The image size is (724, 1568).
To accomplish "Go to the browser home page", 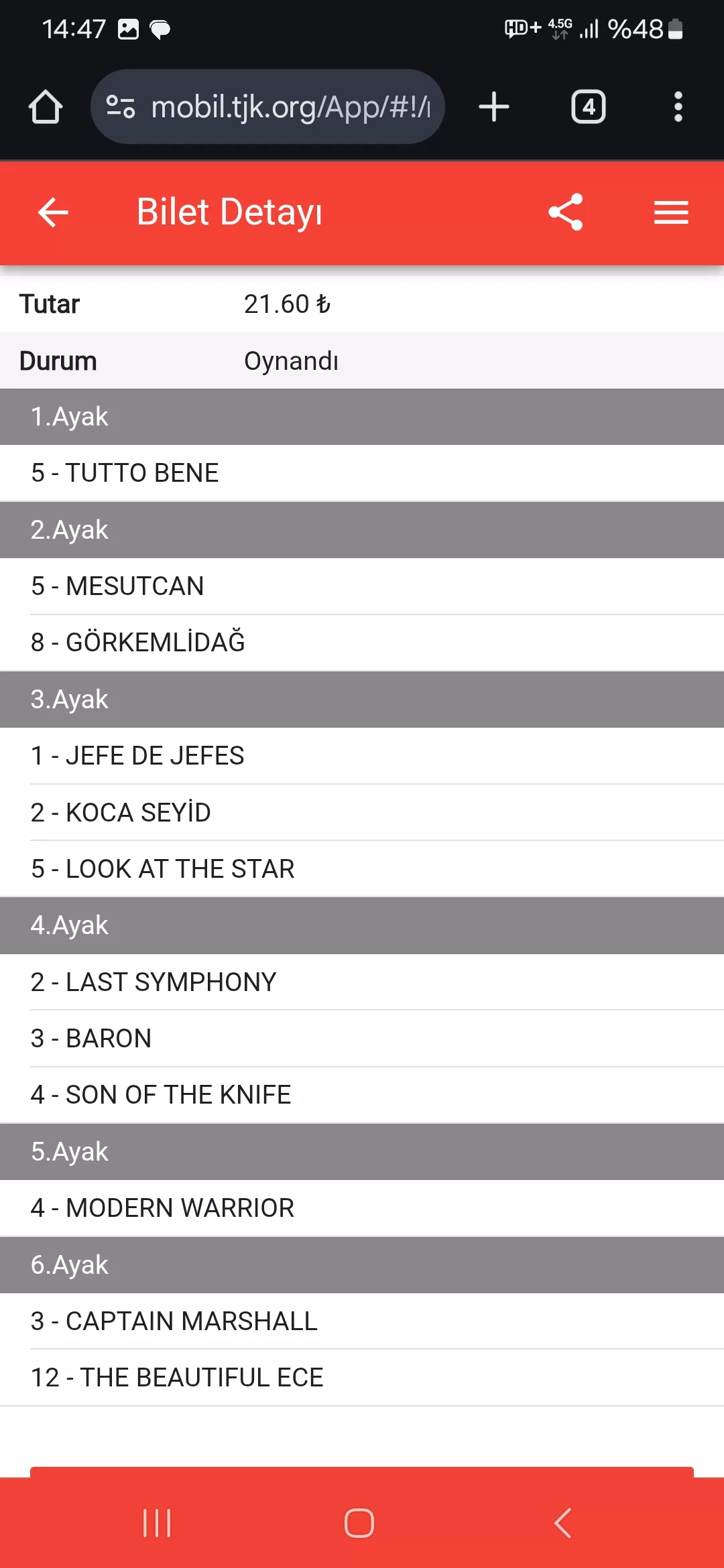I will [46, 107].
